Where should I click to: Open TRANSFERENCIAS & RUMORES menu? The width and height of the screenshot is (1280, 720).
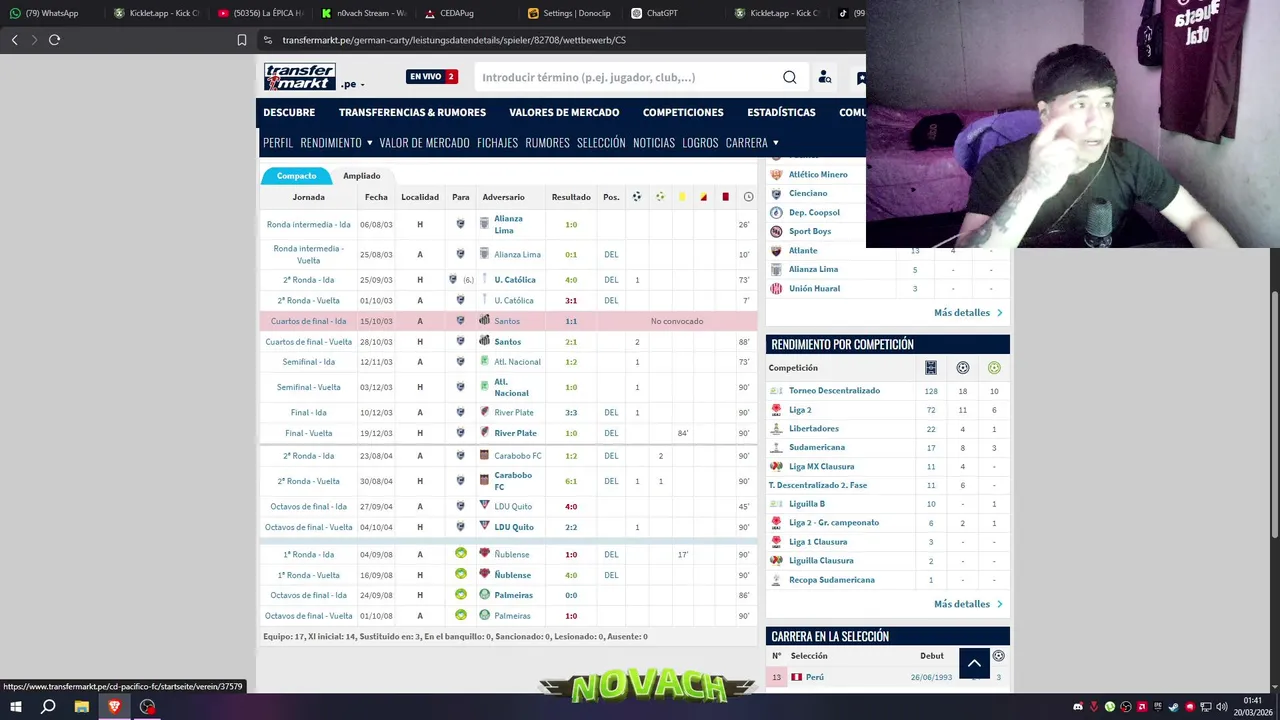point(412,113)
